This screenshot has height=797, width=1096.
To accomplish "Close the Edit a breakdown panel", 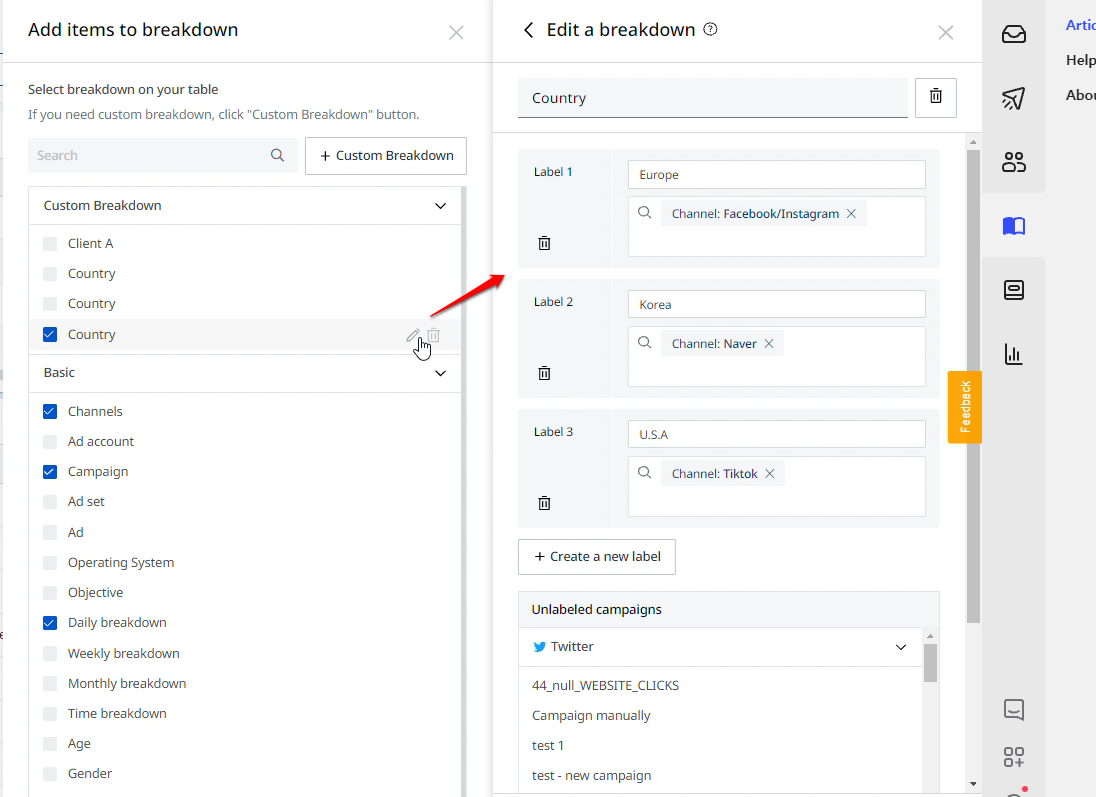I will 946,33.
